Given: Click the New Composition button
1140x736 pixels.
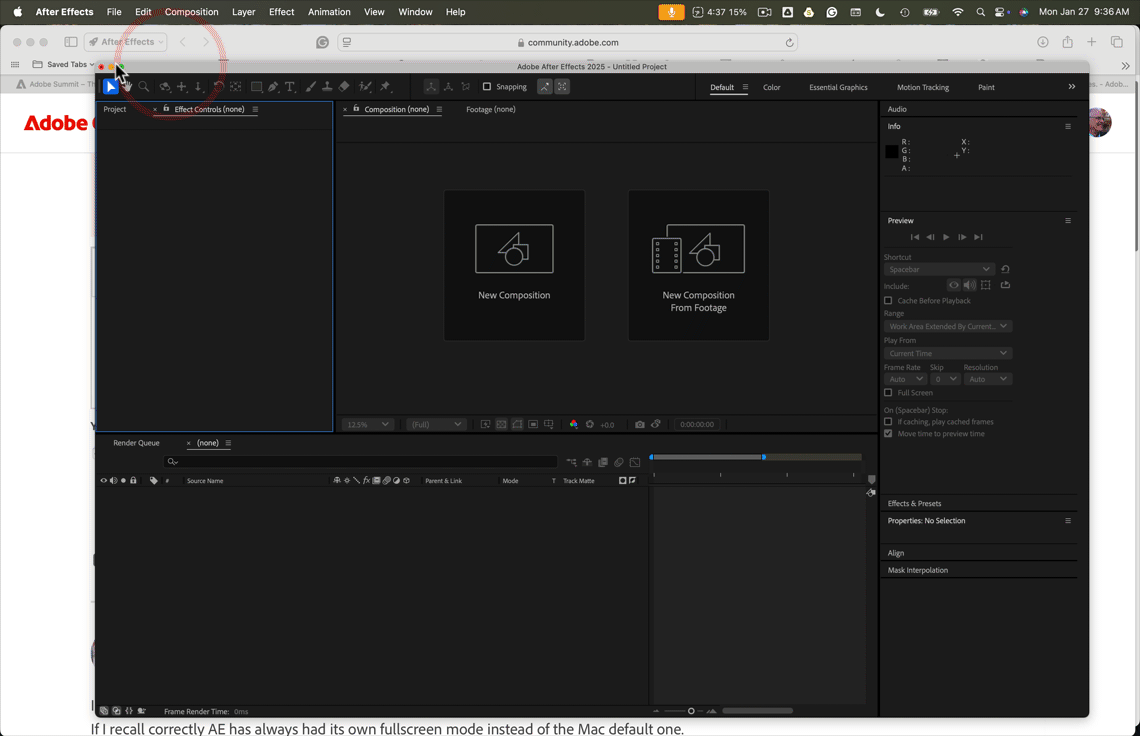Looking at the screenshot, I should (x=514, y=265).
